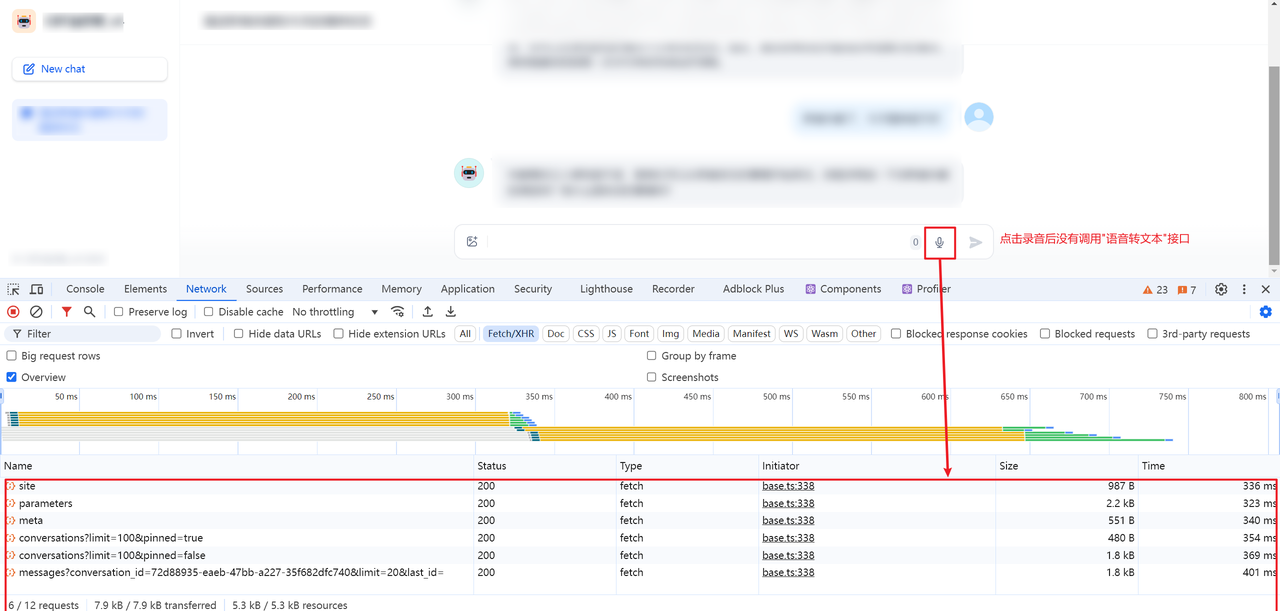Filter requests by JS type
Image resolution: width=1280 pixels, height=611 pixels.
coord(611,334)
